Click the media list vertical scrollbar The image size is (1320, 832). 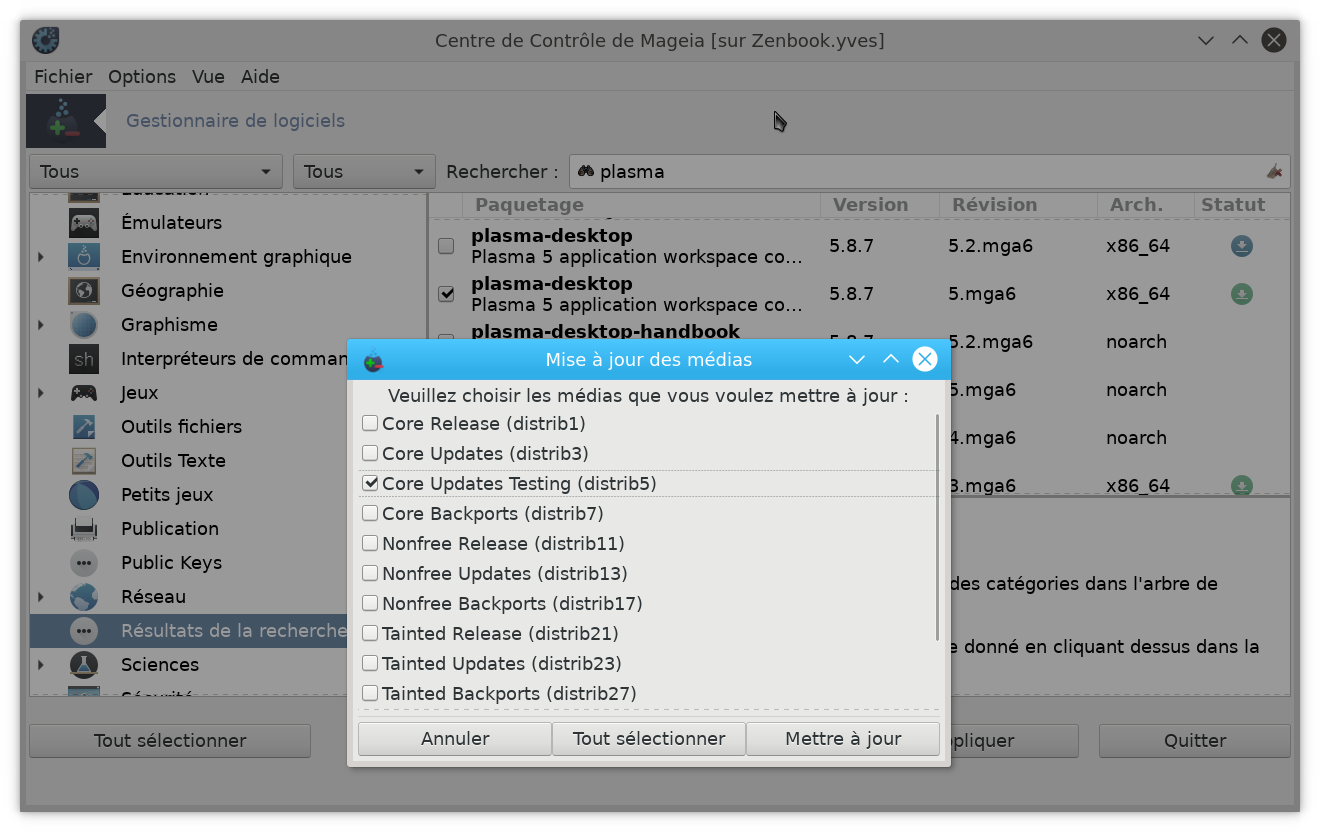click(937, 527)
